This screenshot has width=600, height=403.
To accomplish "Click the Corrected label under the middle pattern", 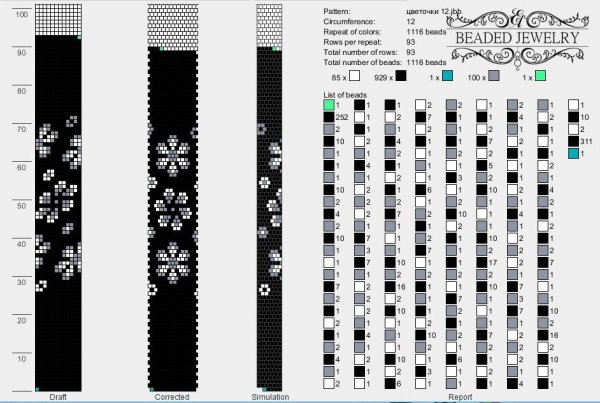I will 172,397.
